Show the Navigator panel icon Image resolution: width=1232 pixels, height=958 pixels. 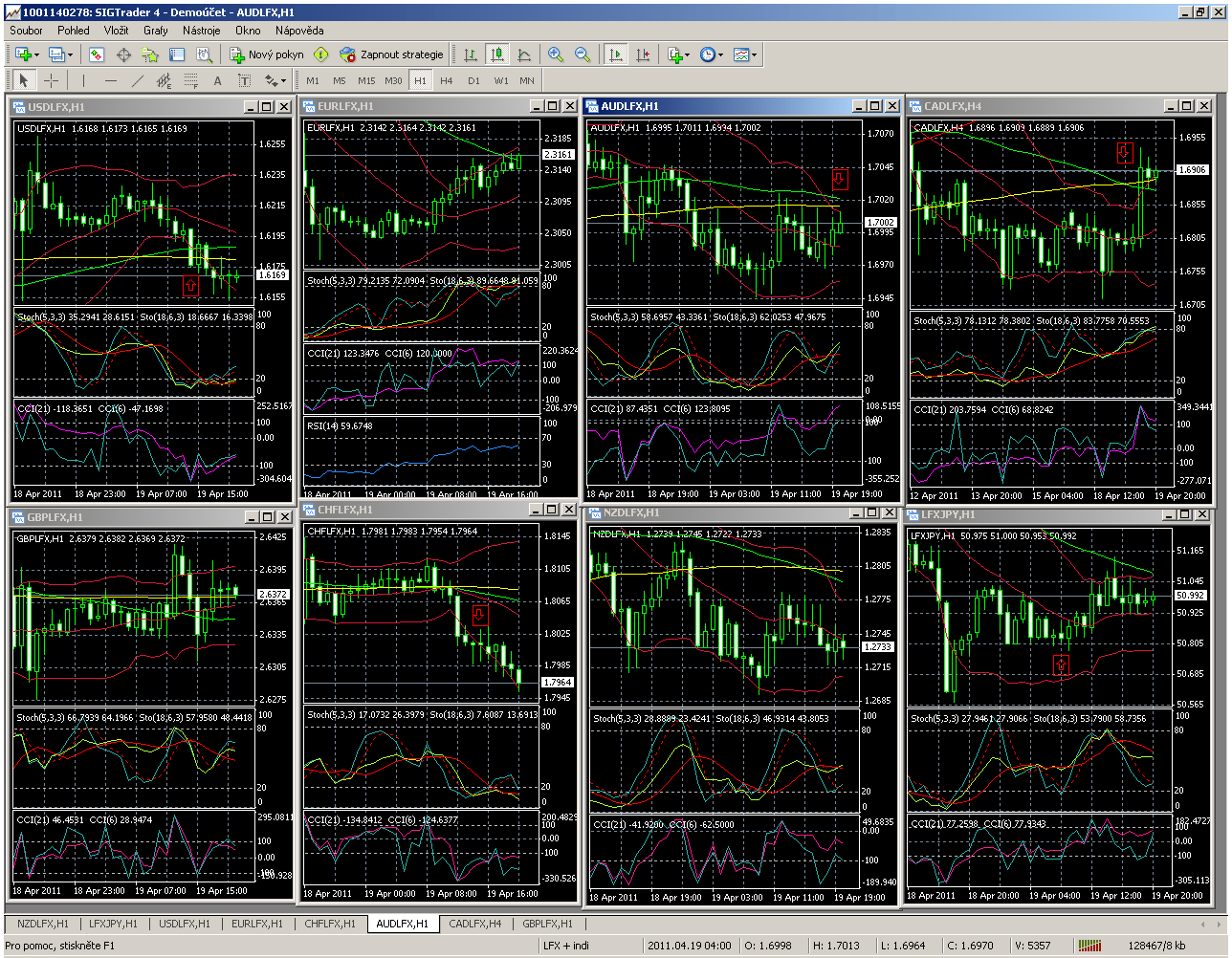[x=150, y=54]
